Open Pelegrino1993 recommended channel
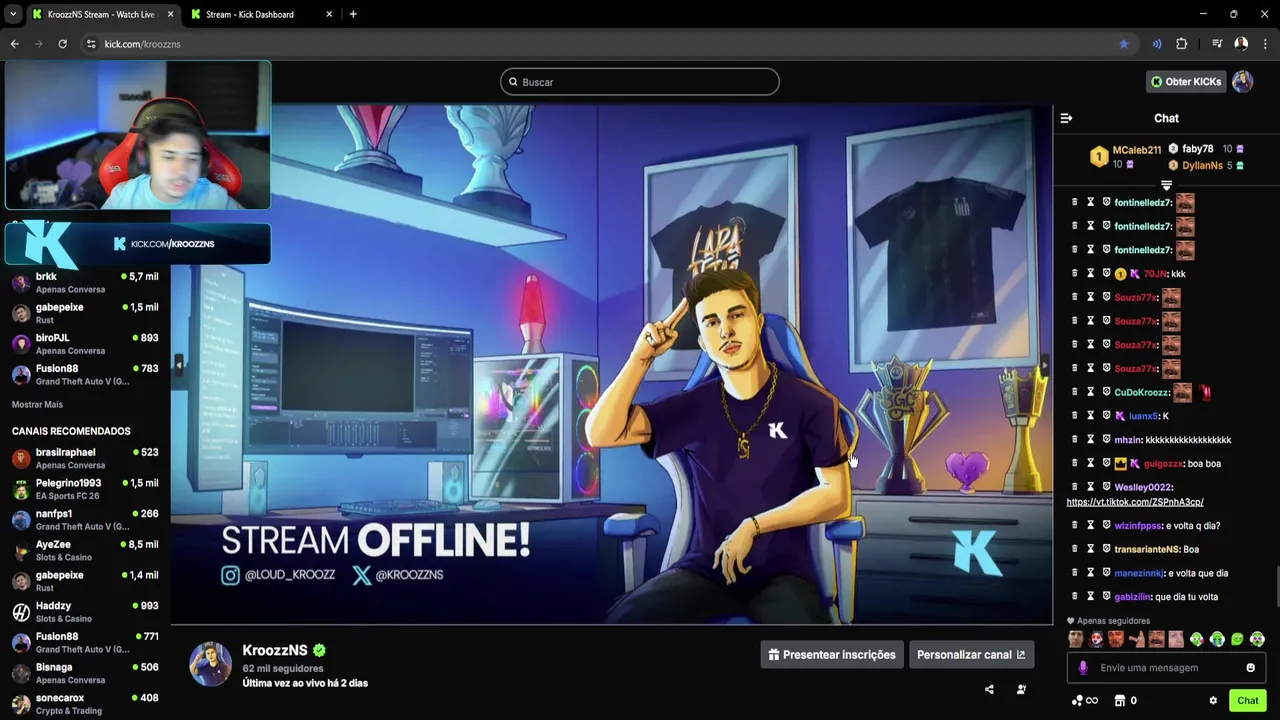1280x720 pixels. point(85,489)
